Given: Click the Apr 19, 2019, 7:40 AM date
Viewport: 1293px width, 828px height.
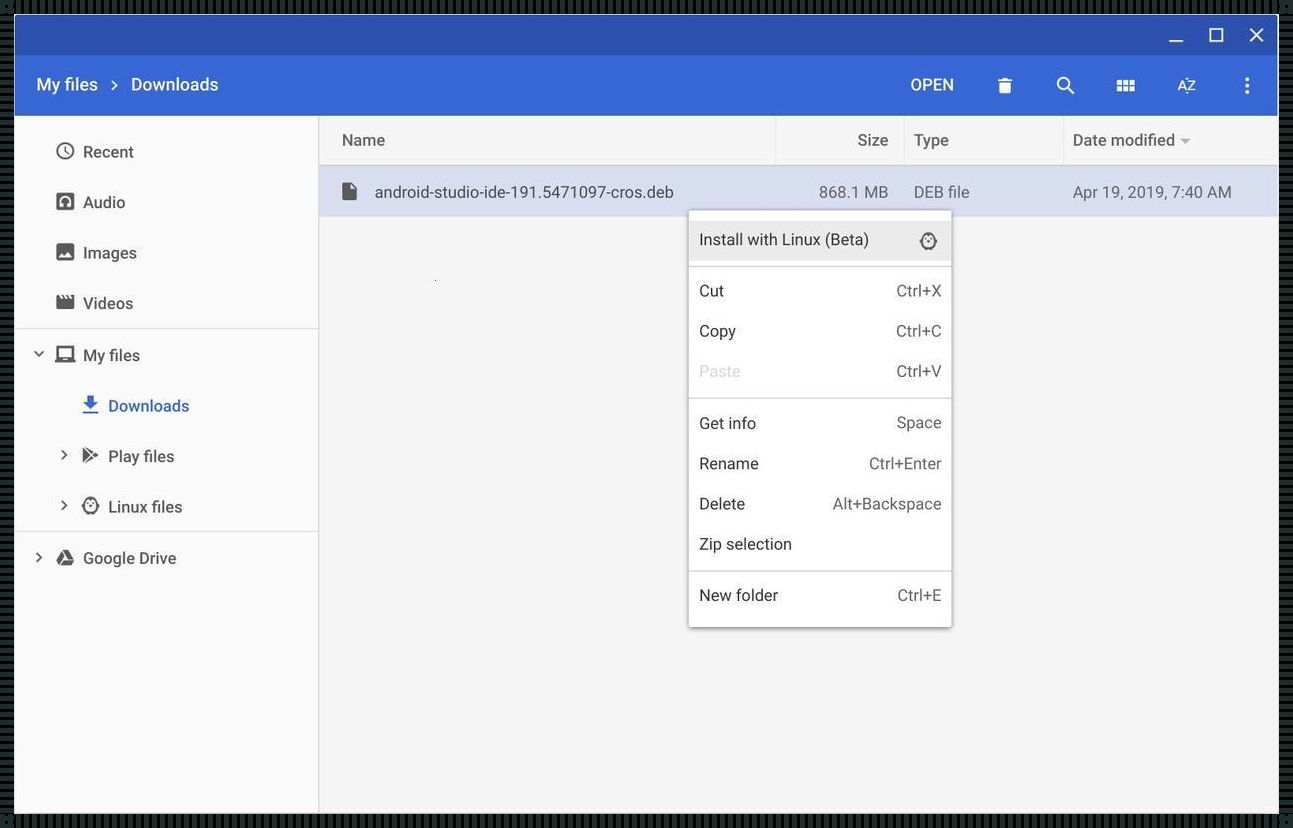Looking at the screenshot, I should pos(1152,192).
